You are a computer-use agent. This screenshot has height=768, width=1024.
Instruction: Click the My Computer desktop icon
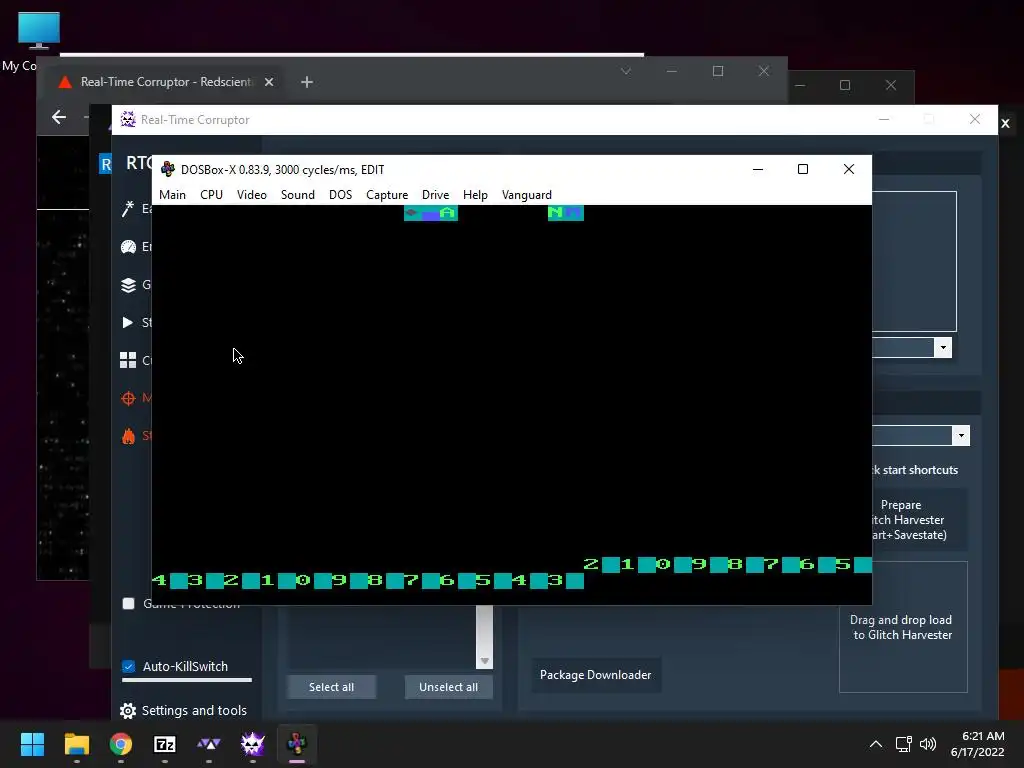coord(37,40)
